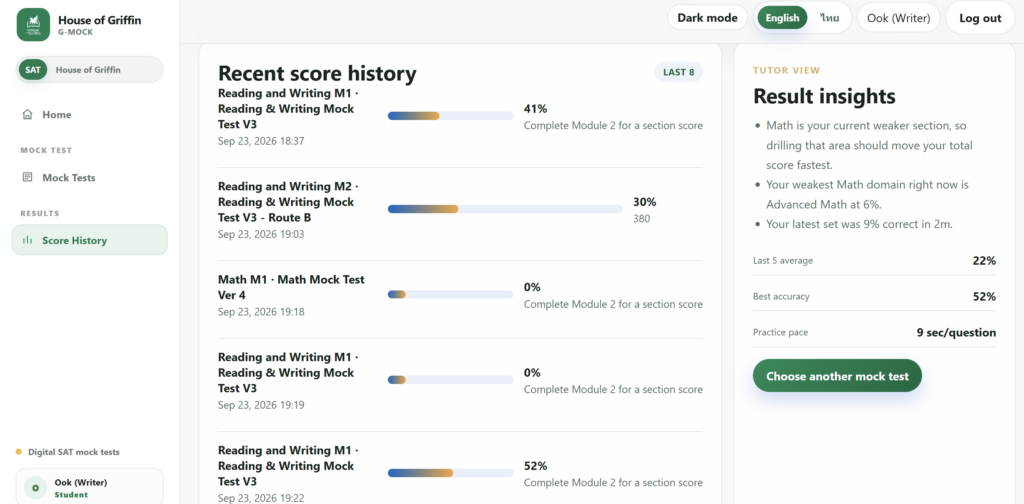Open Reading and Writing M2 Route B entry
Screen dimensions: 1024x504
[x=460, y=210]
